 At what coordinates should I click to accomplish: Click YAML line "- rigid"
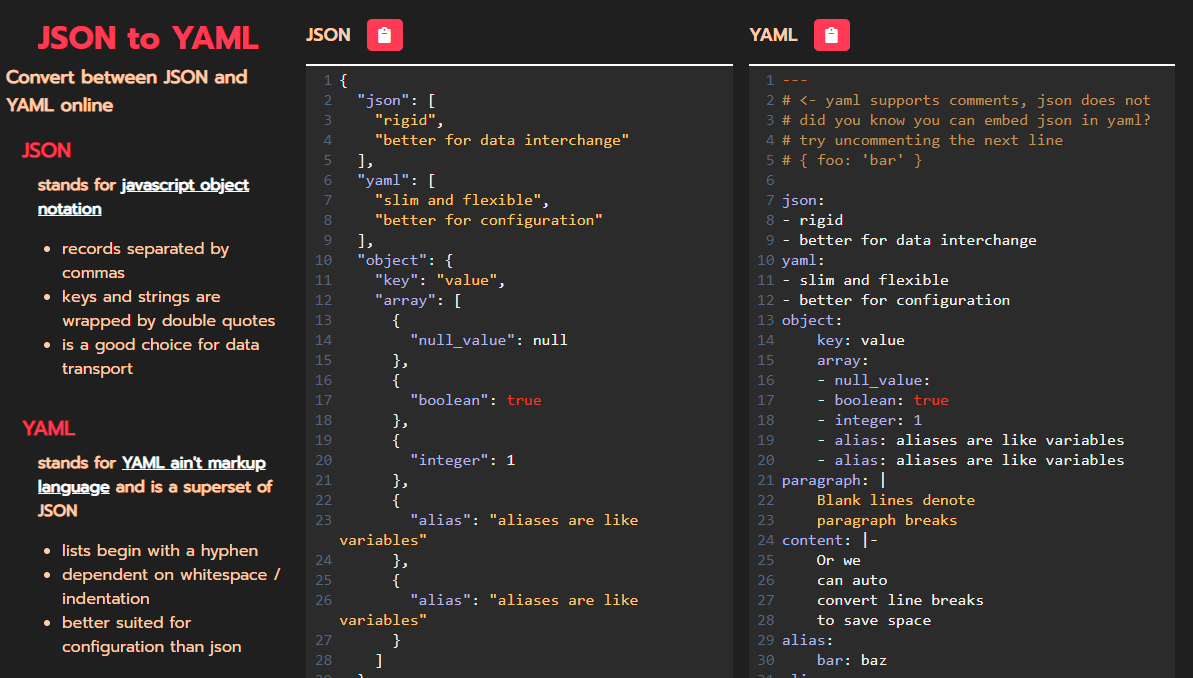pos(813,220)
